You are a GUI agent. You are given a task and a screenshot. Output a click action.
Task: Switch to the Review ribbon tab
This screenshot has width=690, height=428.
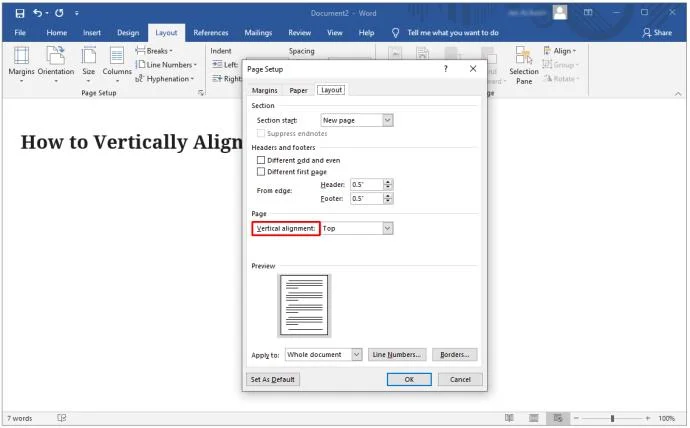300,33
